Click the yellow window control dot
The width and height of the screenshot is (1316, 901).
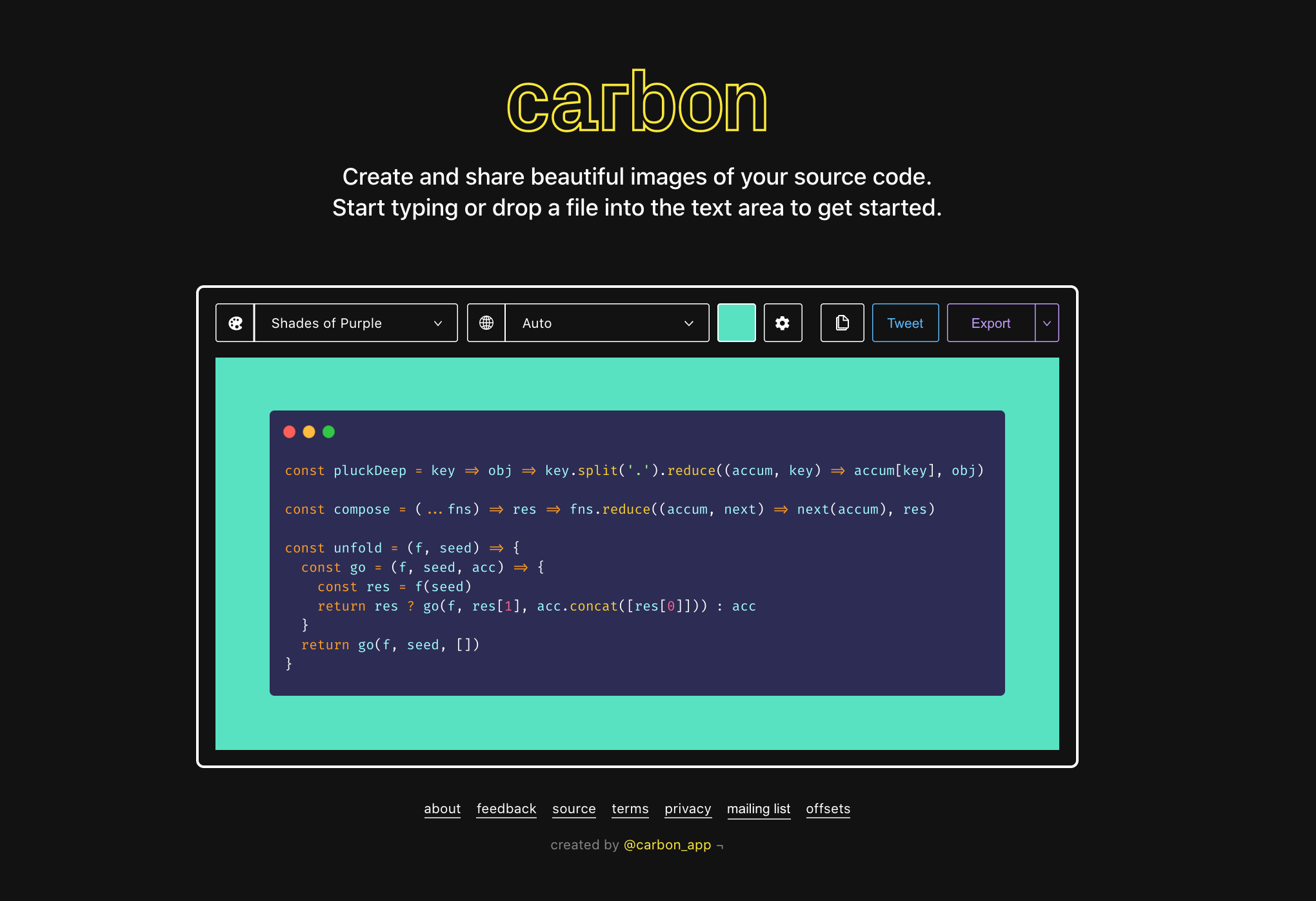[309, 432]
